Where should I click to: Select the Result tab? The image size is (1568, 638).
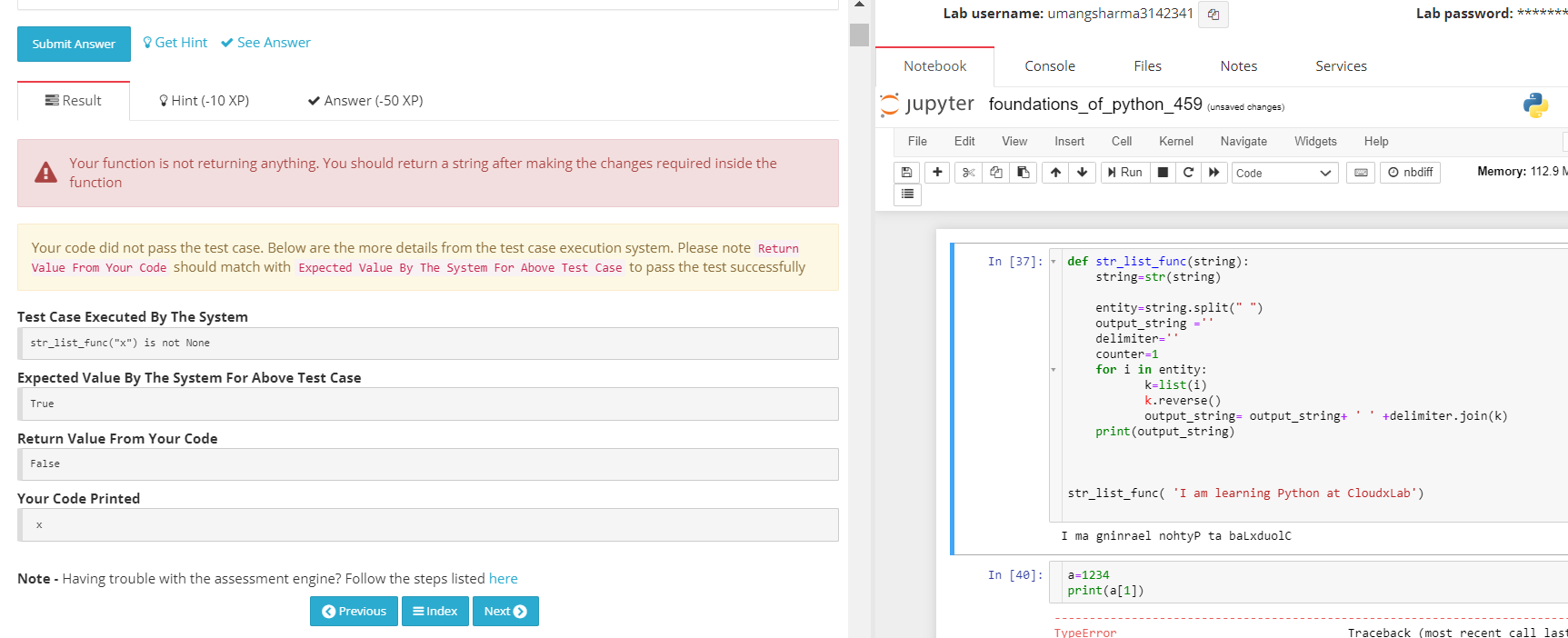tap(74, 101)
